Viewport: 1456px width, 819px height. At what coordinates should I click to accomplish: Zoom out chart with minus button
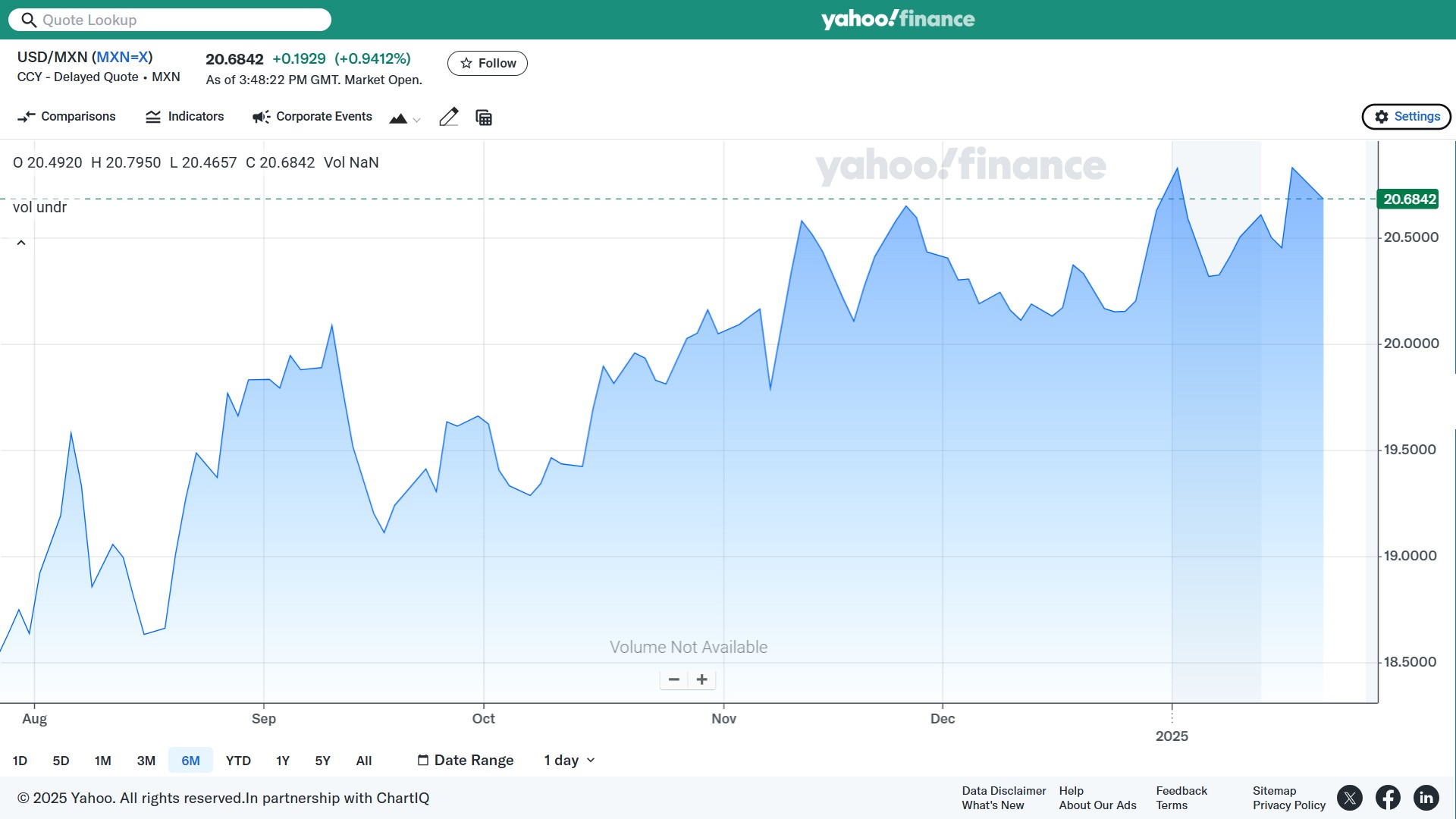pyautogui.click(x=673, y=679)
